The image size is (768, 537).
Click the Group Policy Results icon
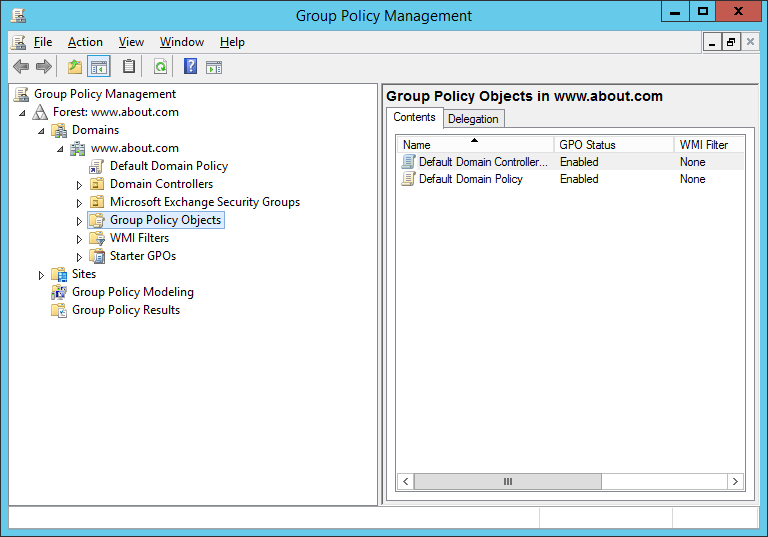point(59,311)
